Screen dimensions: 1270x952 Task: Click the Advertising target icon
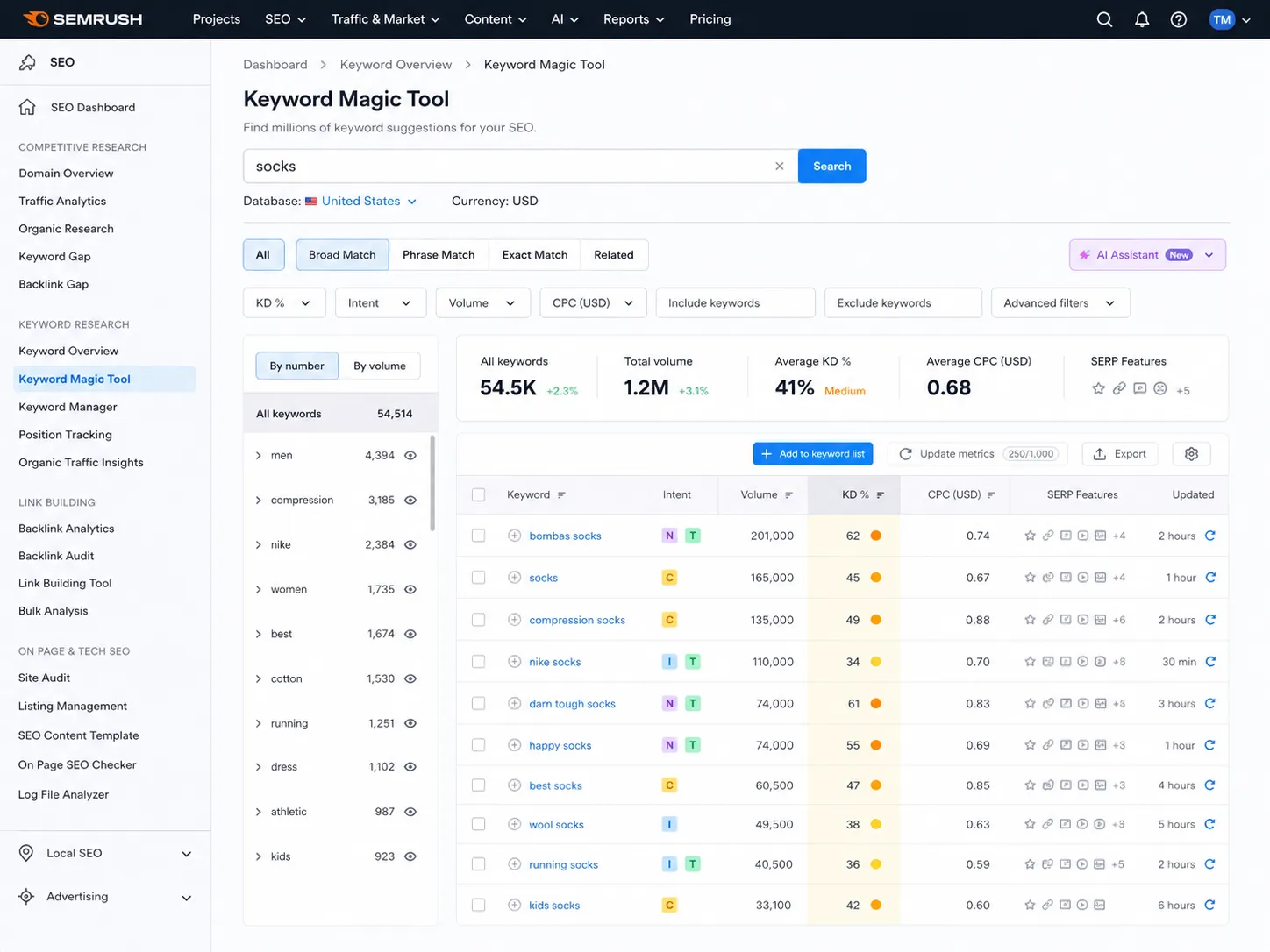(x=26, y=896)
